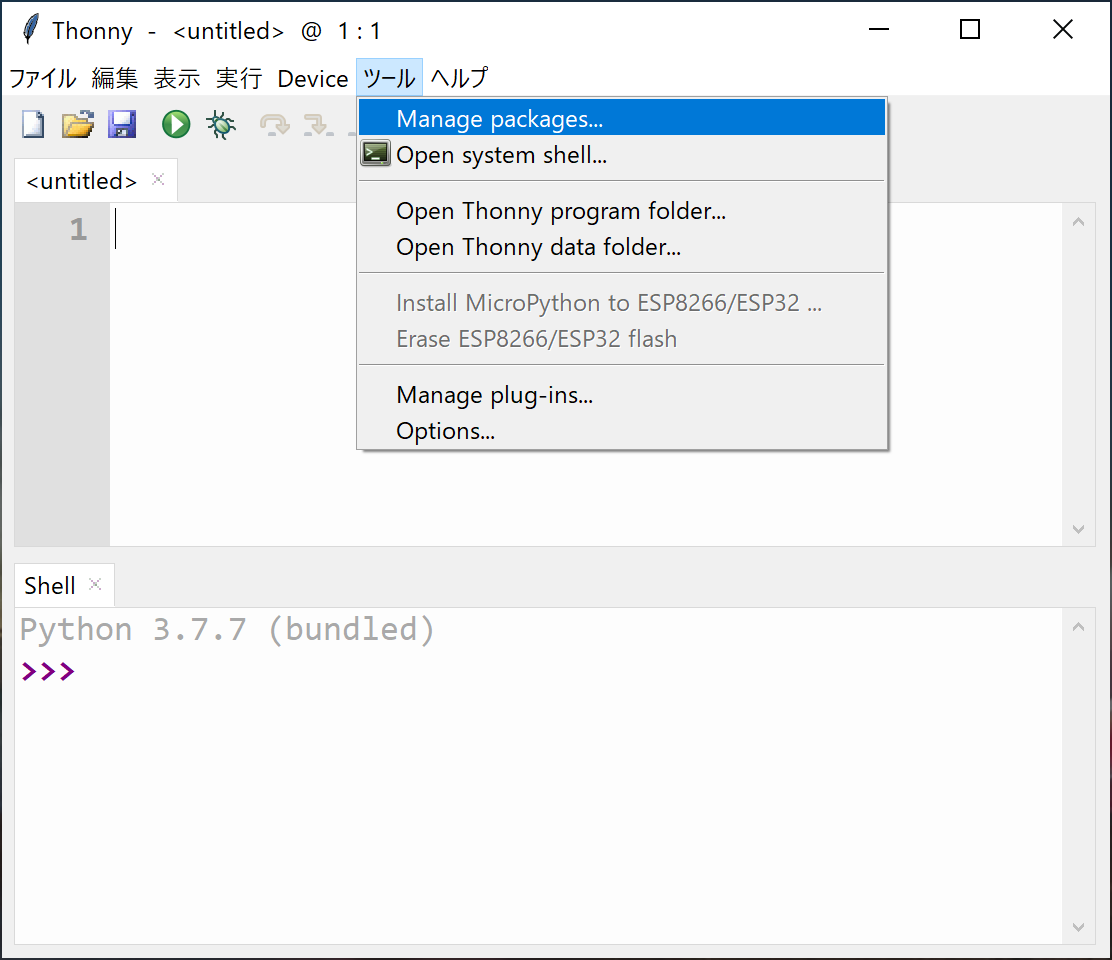Click the Step over arrow icon
Image resolution: width=1112 pixels, height=960 pixels.
click(x=274, y=125)
